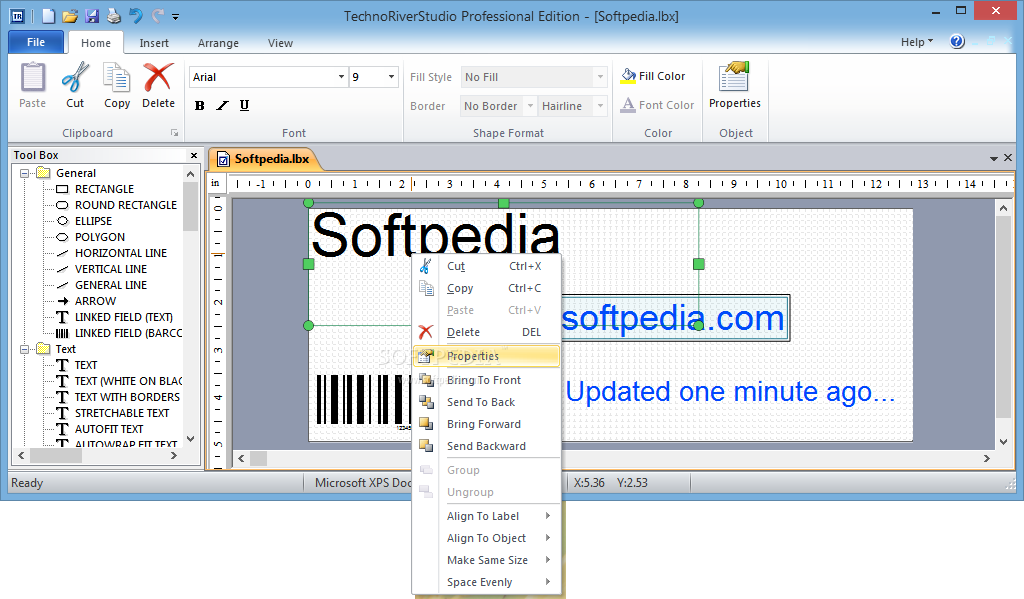
Task: Collapse the Text tree folder
Action: [25, 349]
